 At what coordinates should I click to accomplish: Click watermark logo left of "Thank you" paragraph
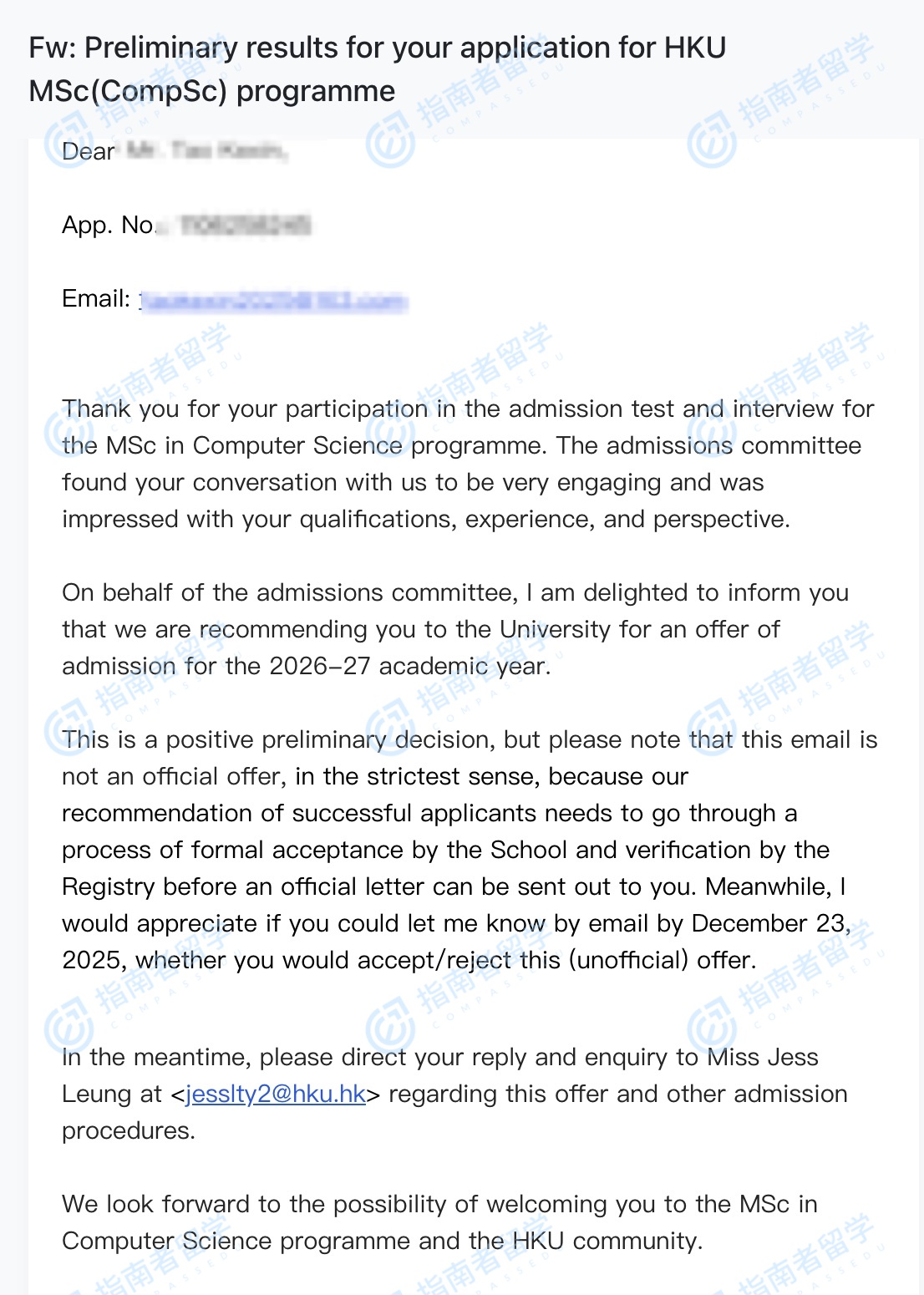[69, 432]
